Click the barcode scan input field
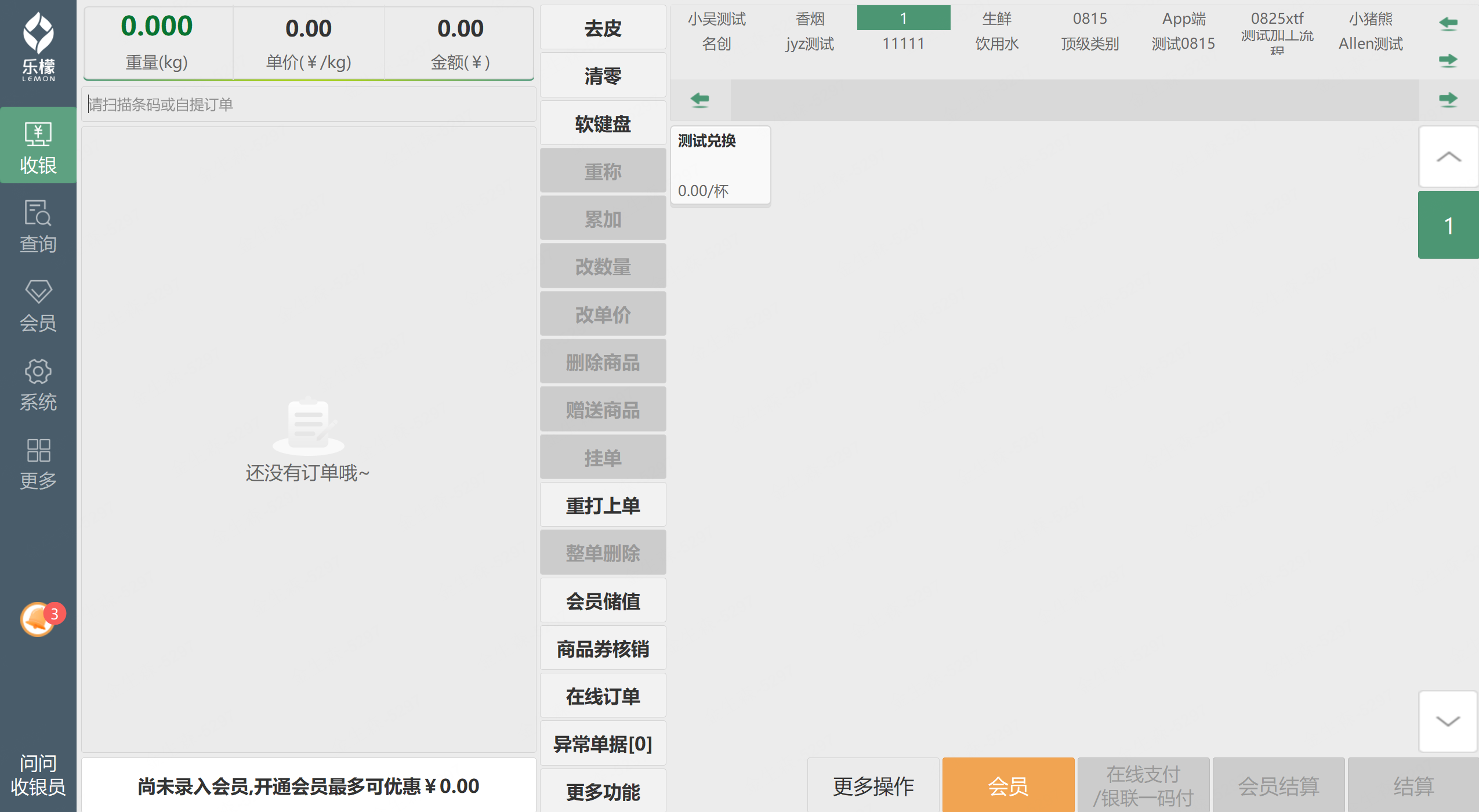 click(x=309, y=104)
